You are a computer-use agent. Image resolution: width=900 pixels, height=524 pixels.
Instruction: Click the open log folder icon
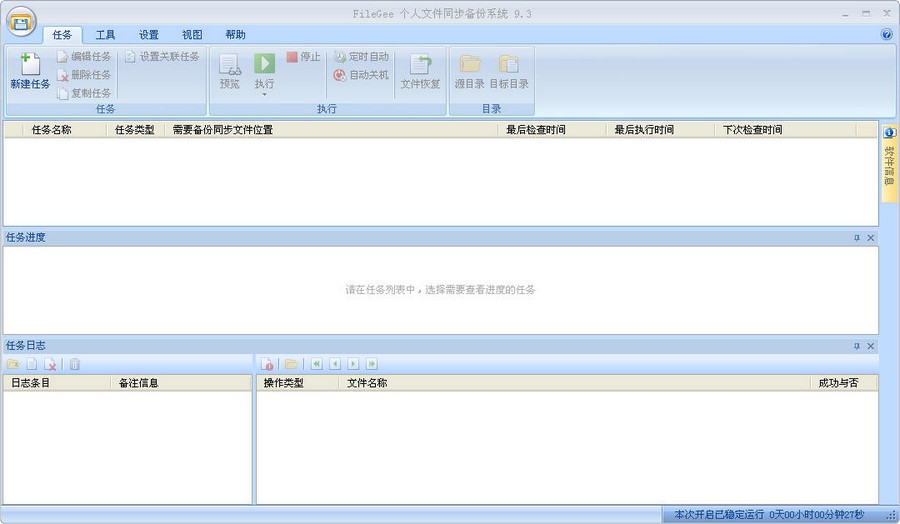[13, 364]
